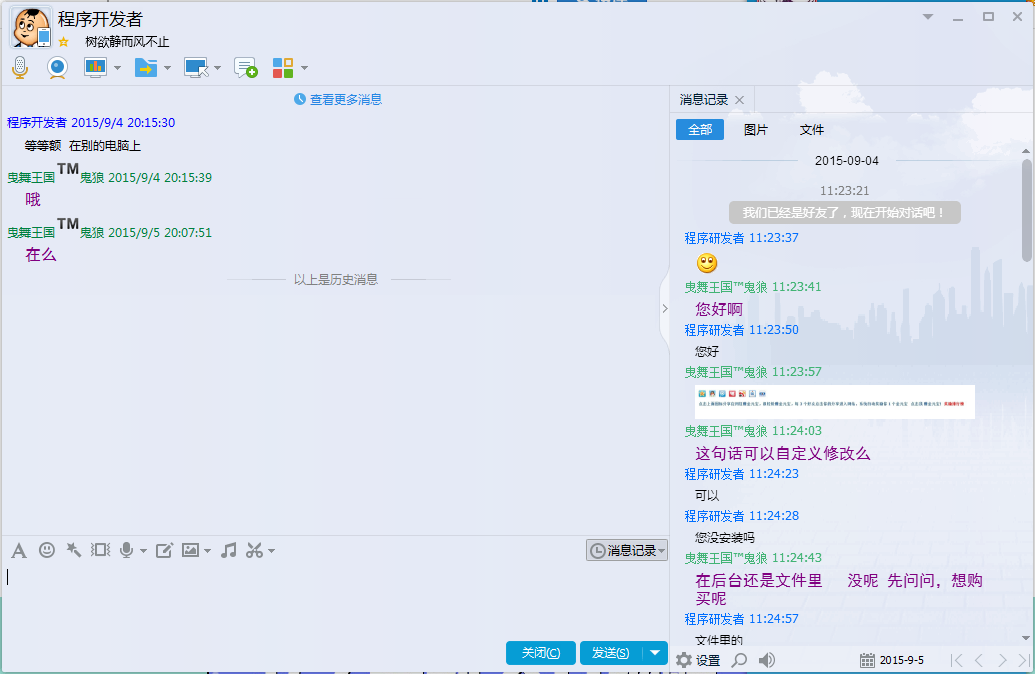Go to first page of history
This screenshot has height=674, width=1035.
[x=956, y=660]
